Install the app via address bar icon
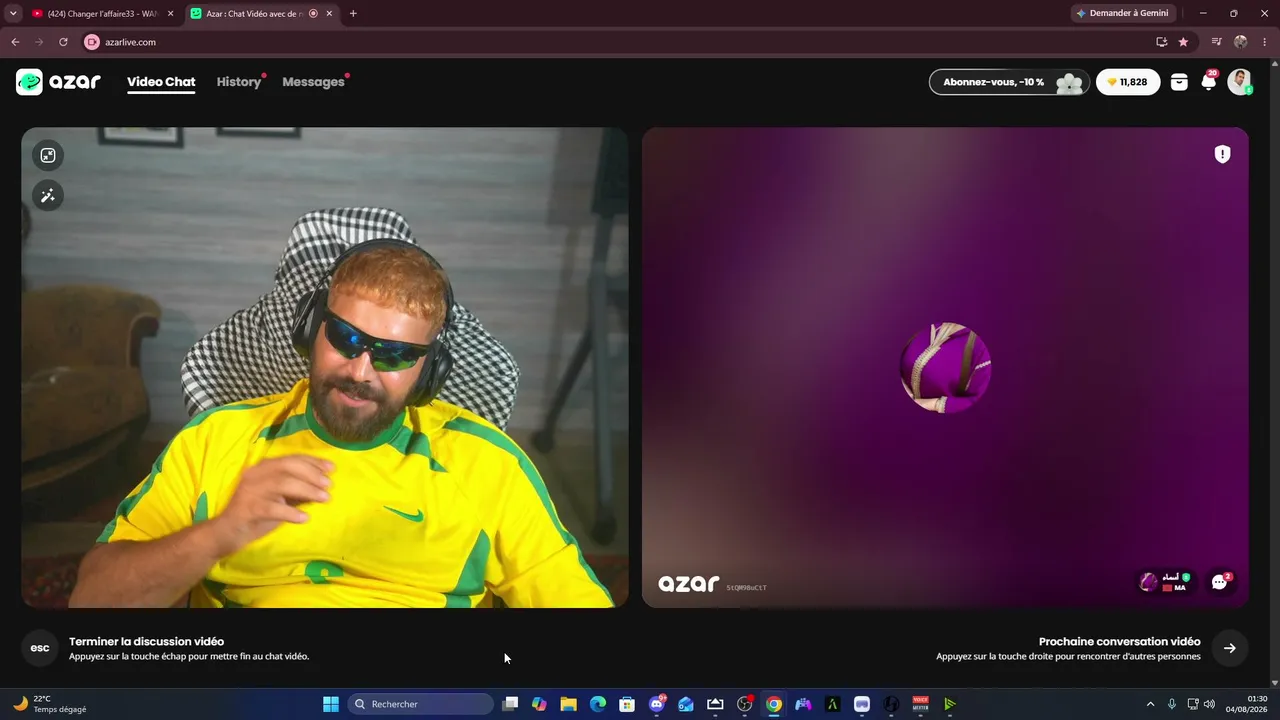 (x=1162, y=42)
